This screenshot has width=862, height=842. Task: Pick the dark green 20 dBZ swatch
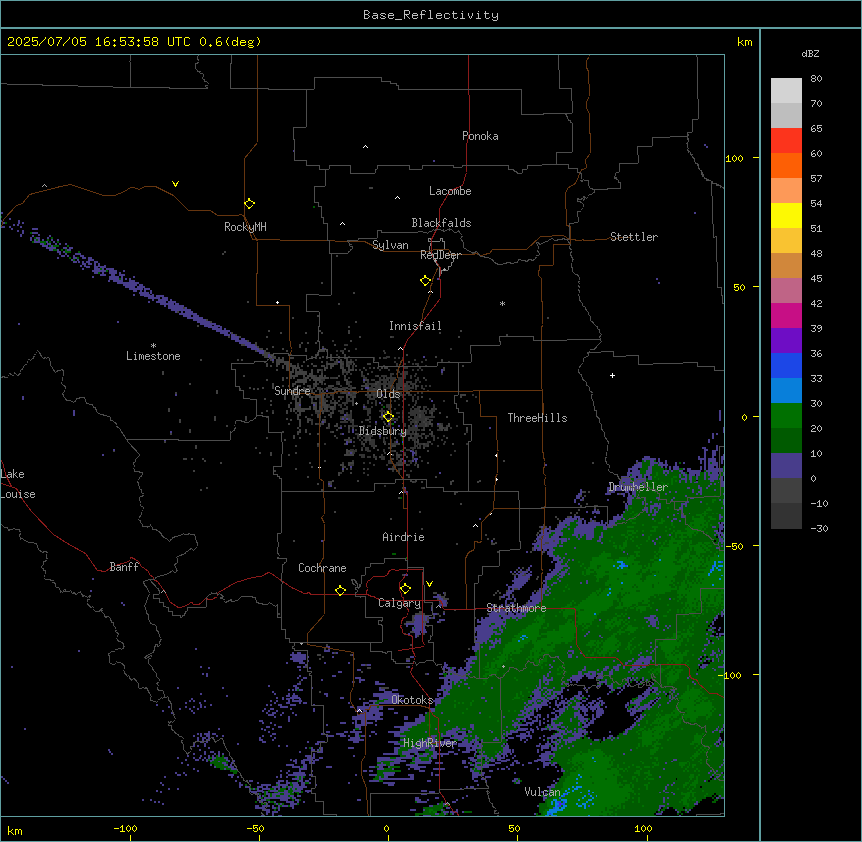coord(786,440)
